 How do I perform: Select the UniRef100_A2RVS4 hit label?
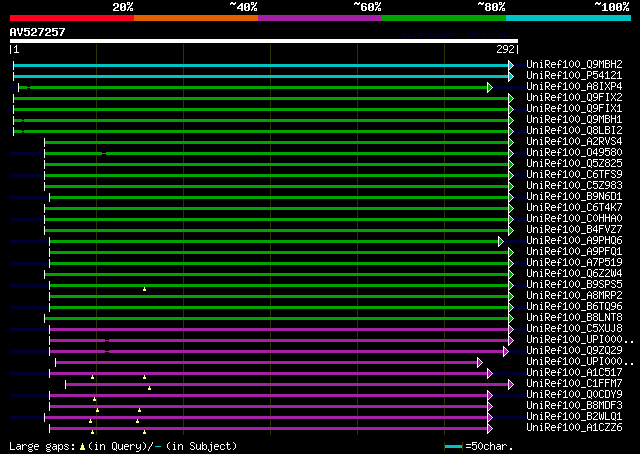(x=574, y=142)
